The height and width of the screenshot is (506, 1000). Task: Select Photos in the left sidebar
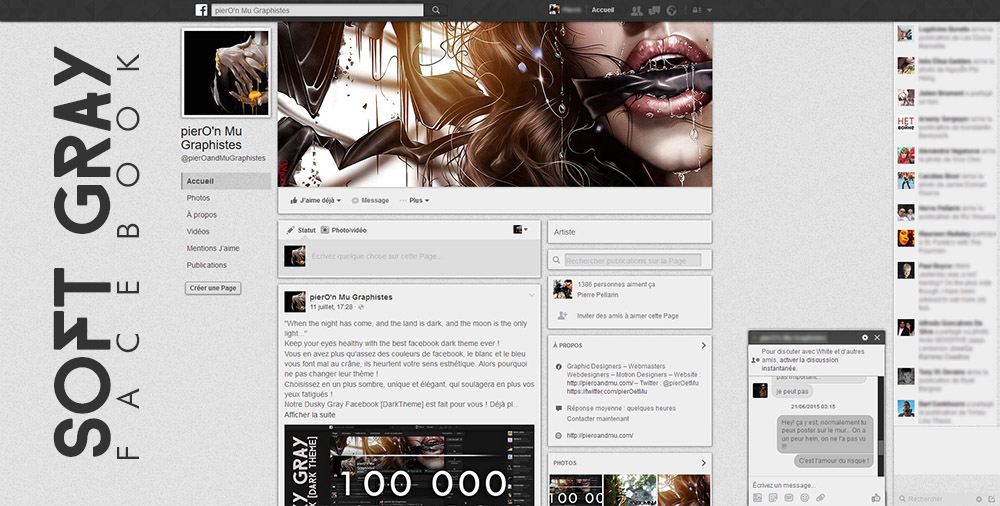point(198,198)
